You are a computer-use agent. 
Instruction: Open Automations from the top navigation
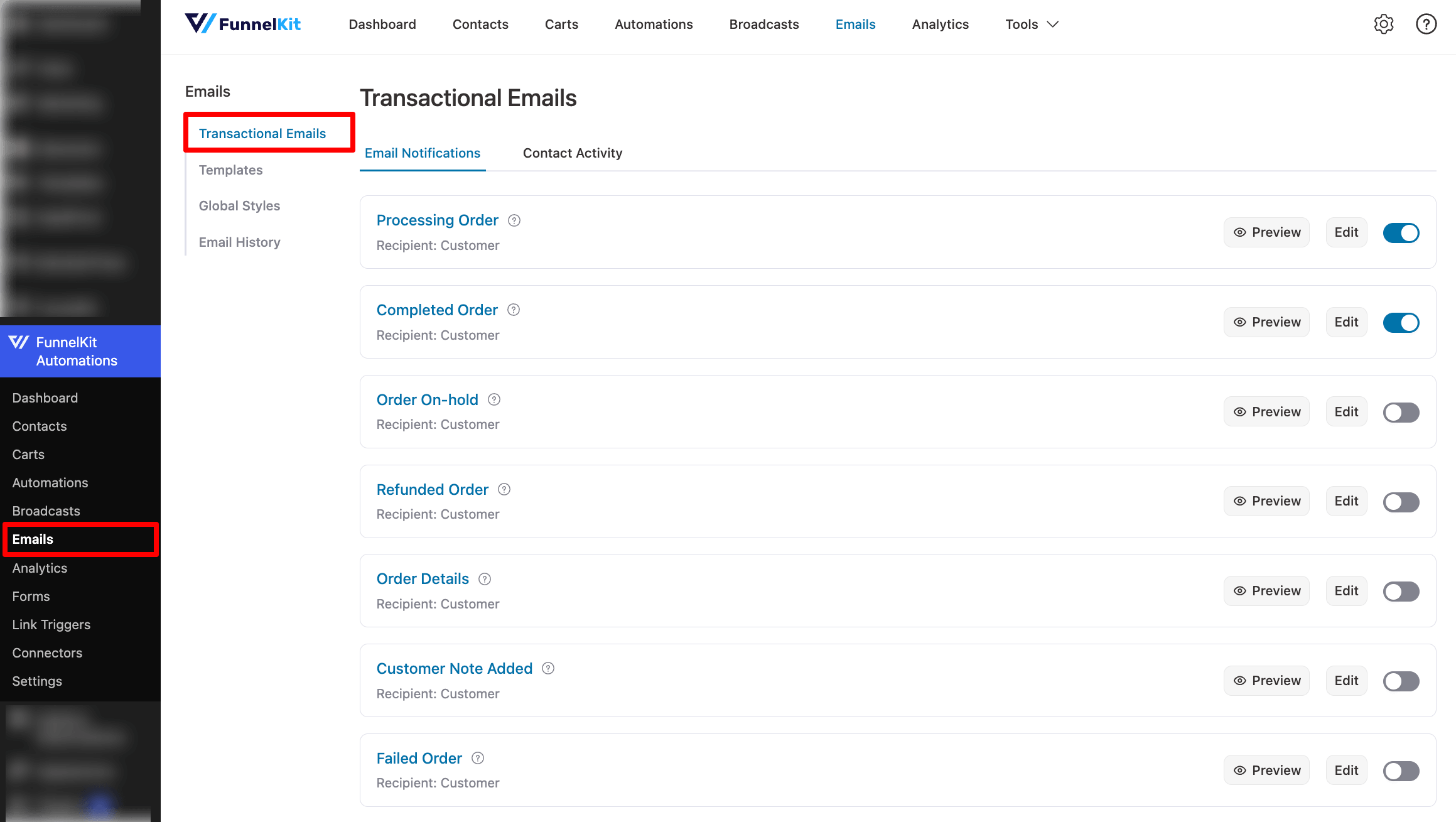(654, 24)
